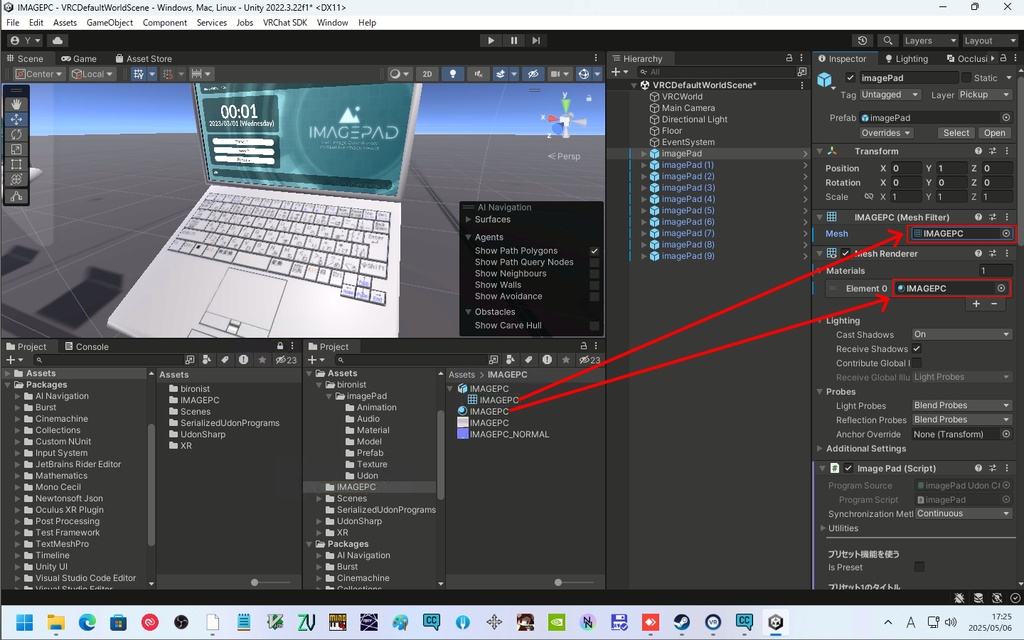Click the Pause button

pyautogui.click(x=514, y=40)
